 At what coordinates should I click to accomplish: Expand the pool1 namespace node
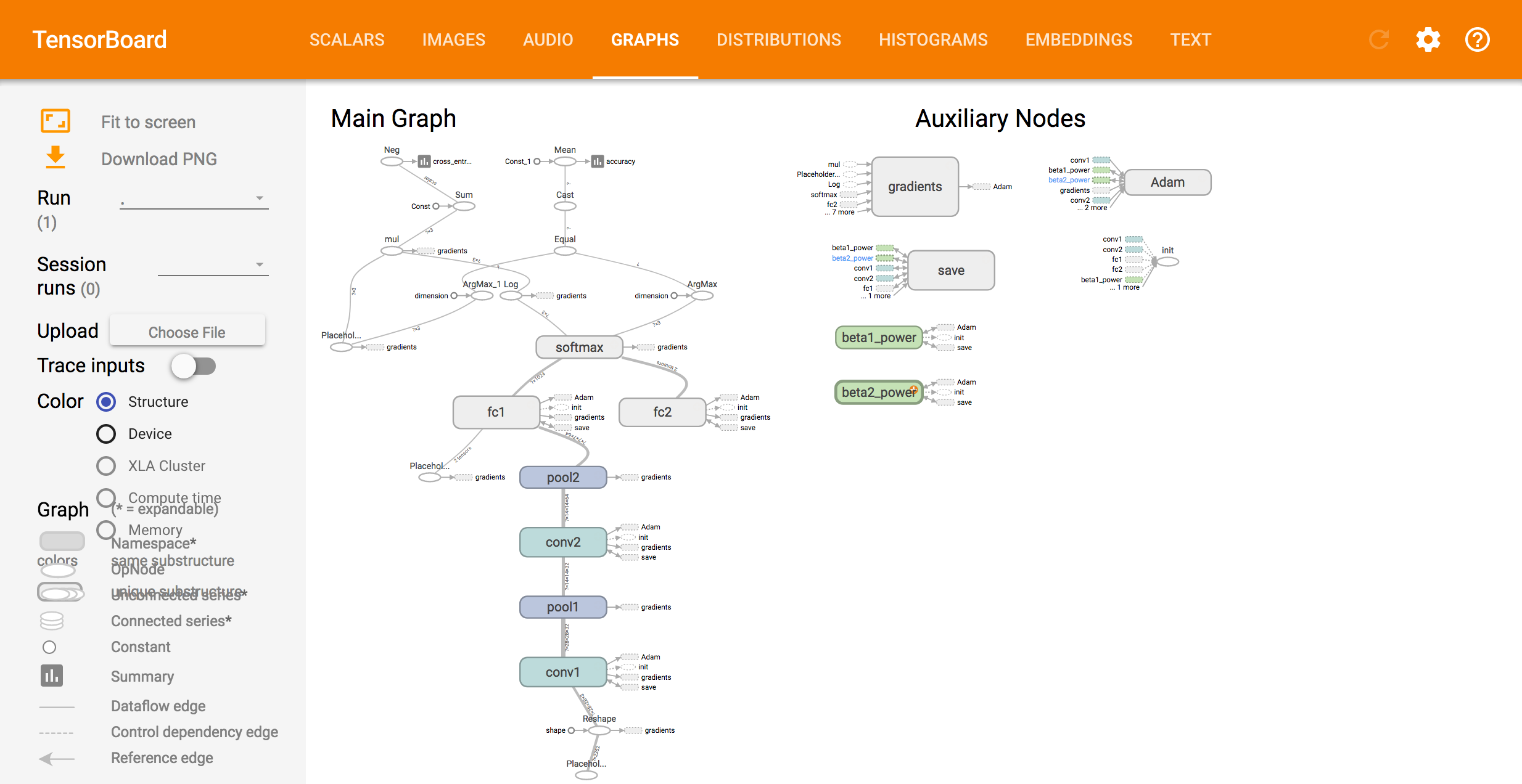(x=563, y=607)
